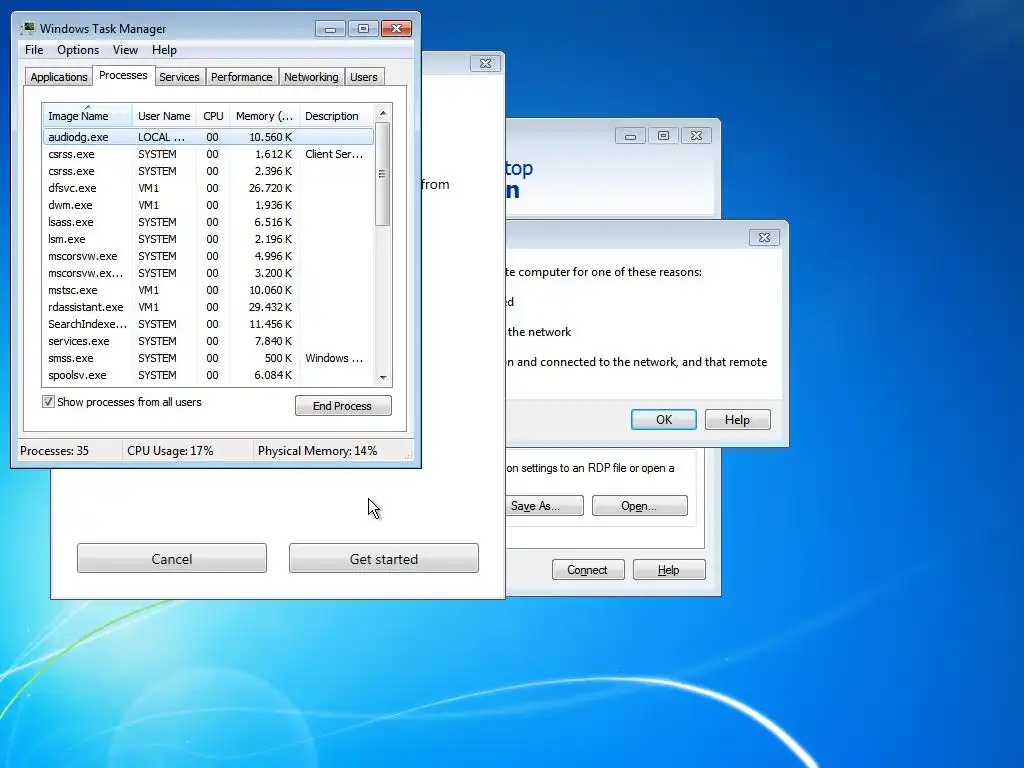
Task: Click Help at bottom of Remote Desktop Connection
Action: (x=669, y=569)
